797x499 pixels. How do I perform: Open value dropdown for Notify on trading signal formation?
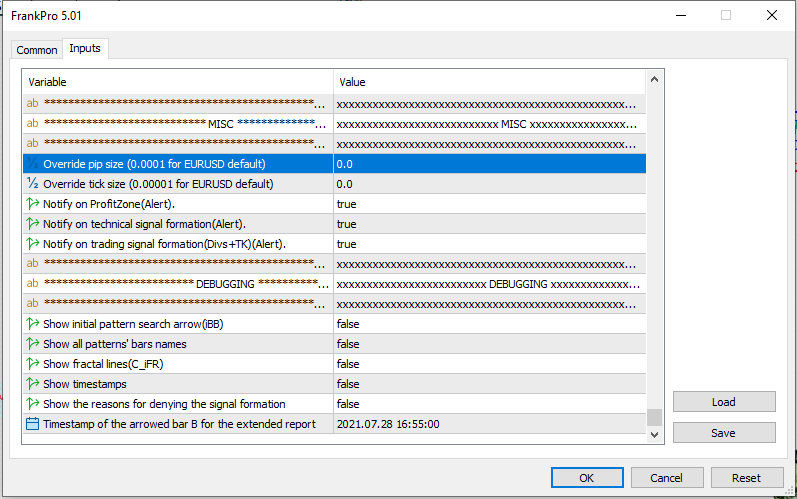[488, 244]
